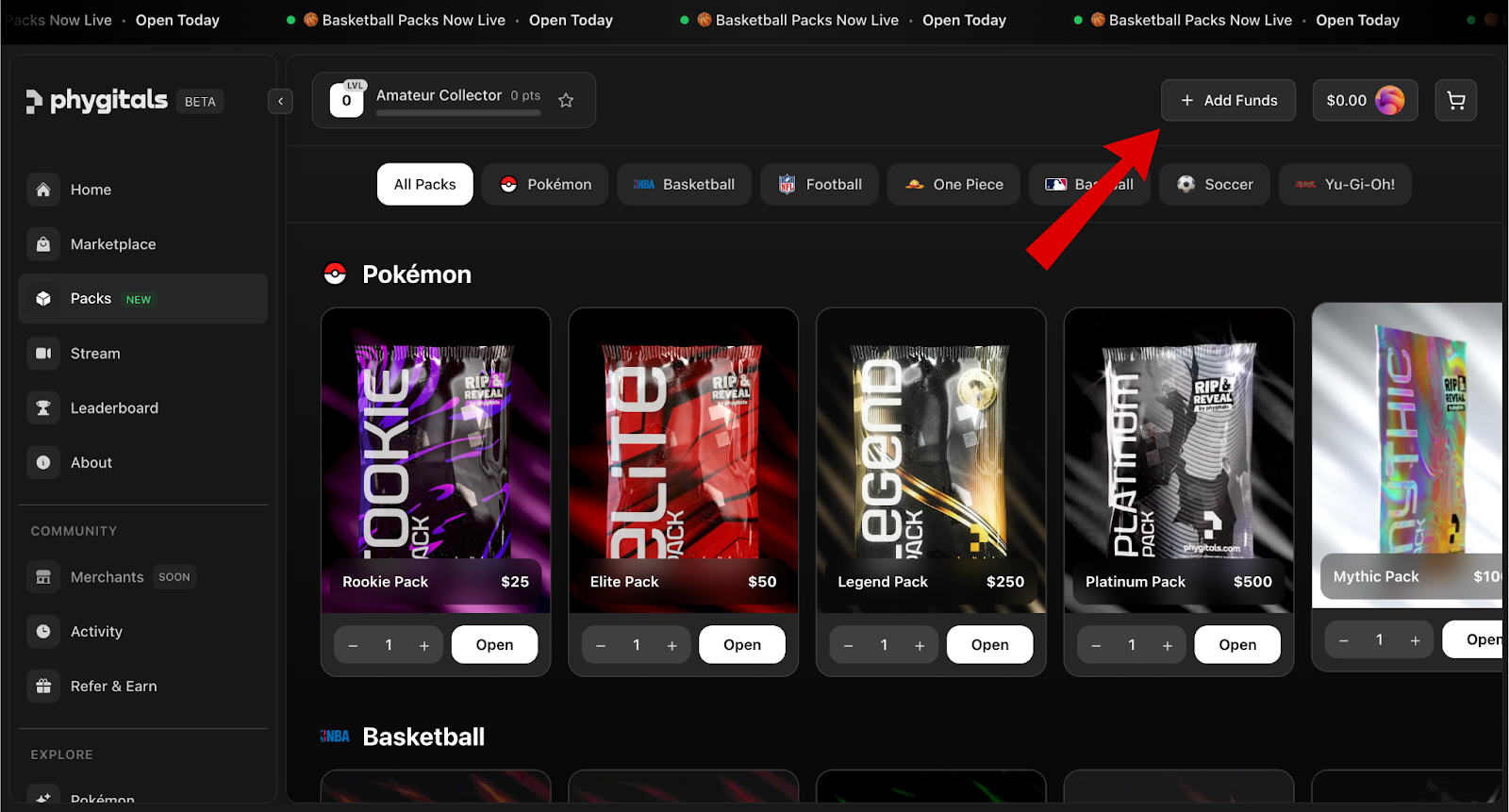The image size is (1509, 812).
Task: Go to Home in the sidebar
Action: pyautogui.click(x=91, y=190)
